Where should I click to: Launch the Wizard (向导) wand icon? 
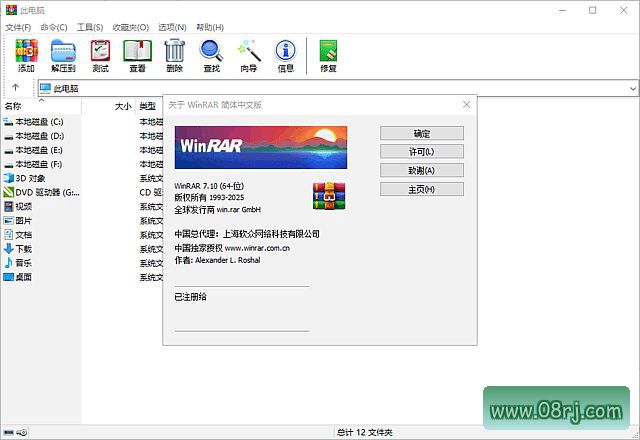coord(249,51)
